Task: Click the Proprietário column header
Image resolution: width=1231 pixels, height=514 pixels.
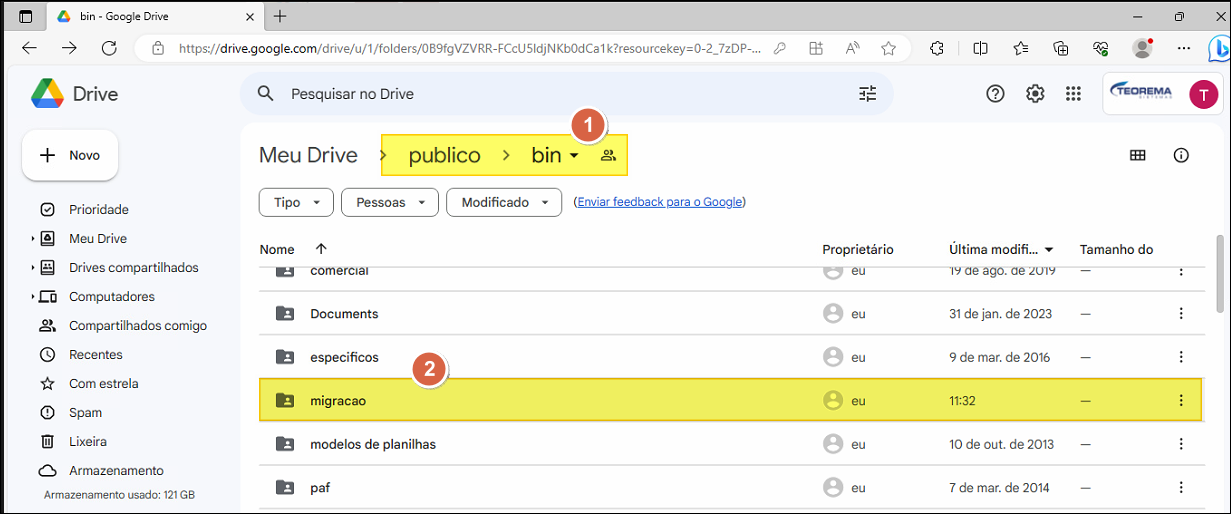Action: (x=858, y=250)
